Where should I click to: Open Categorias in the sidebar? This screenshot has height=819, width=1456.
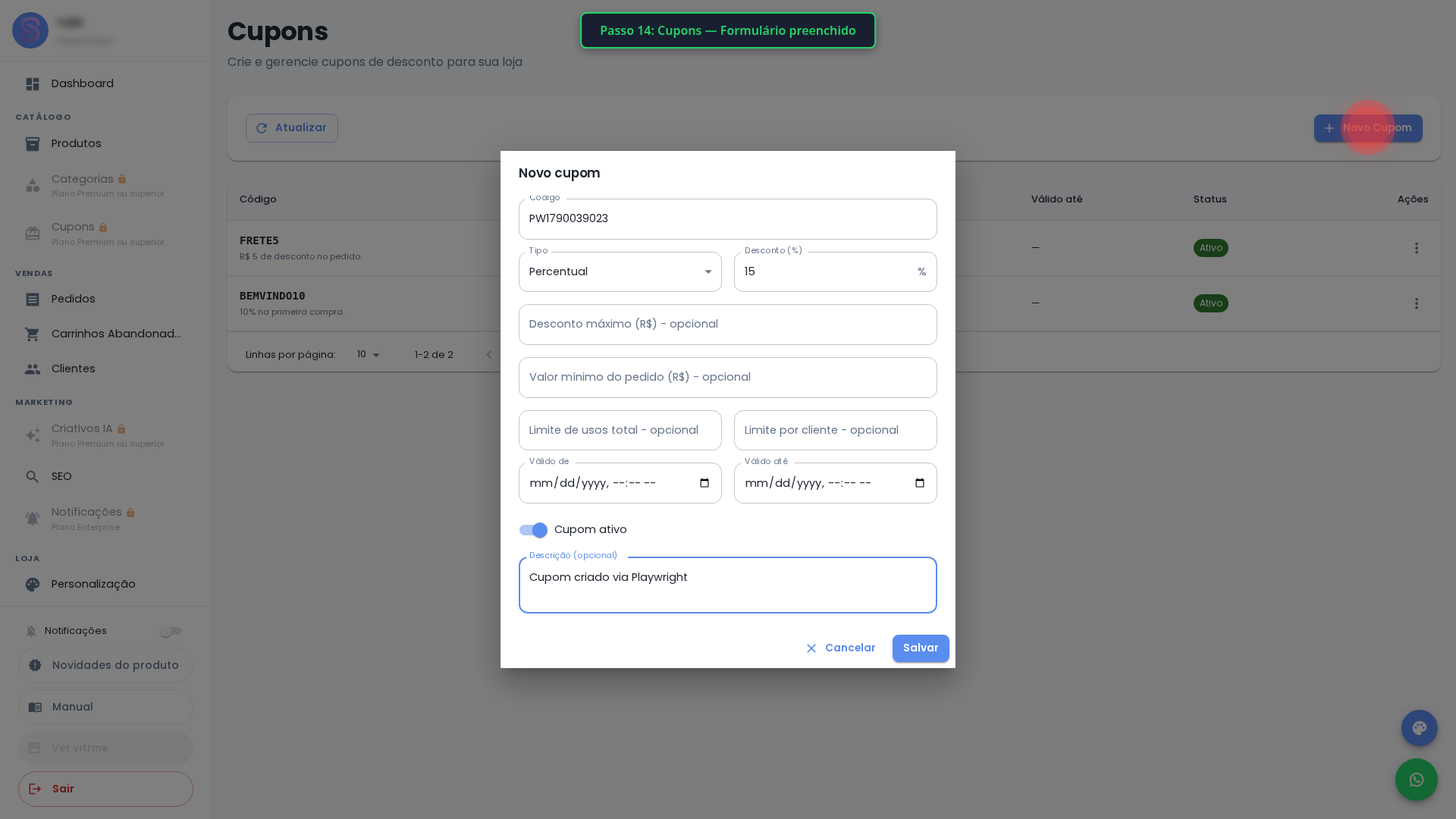pos(106,185)
